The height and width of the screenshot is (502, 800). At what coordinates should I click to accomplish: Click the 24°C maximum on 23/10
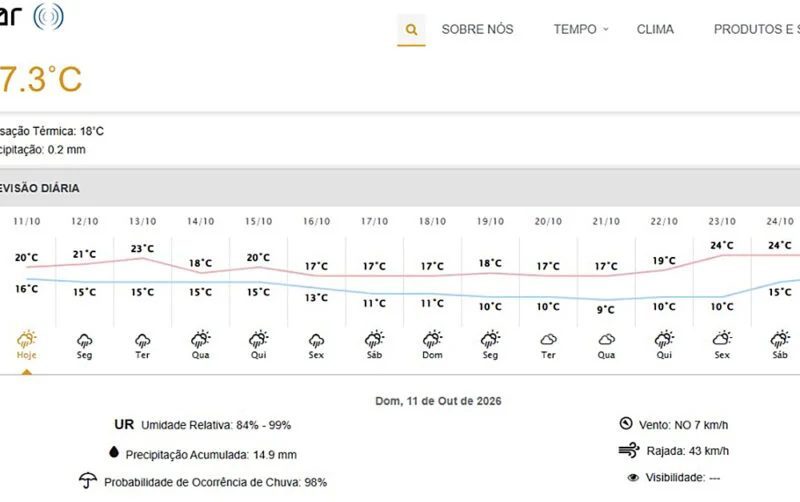coord(722,245)
